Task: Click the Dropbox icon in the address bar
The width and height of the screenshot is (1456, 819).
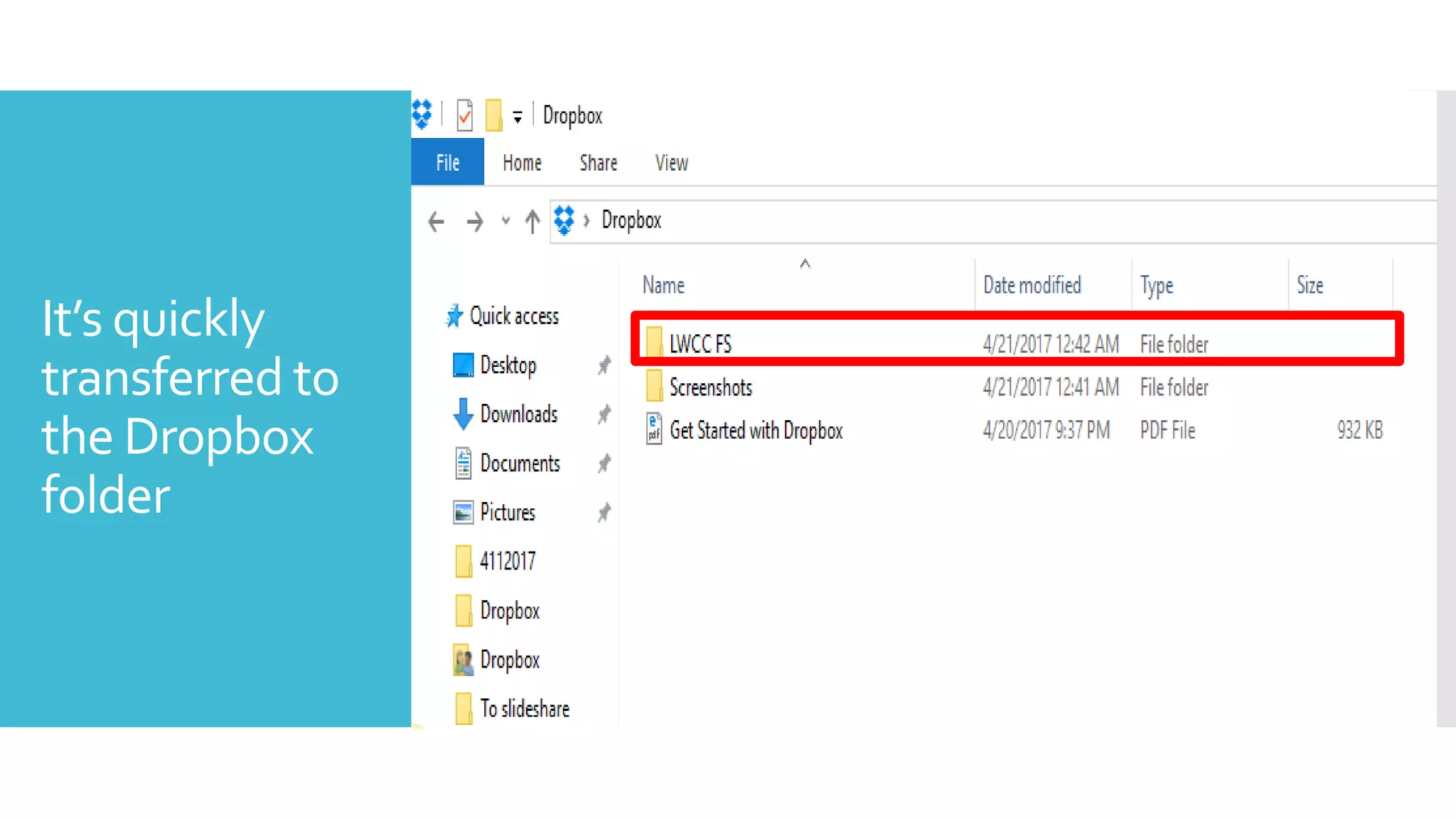Action: pos(564,220)
